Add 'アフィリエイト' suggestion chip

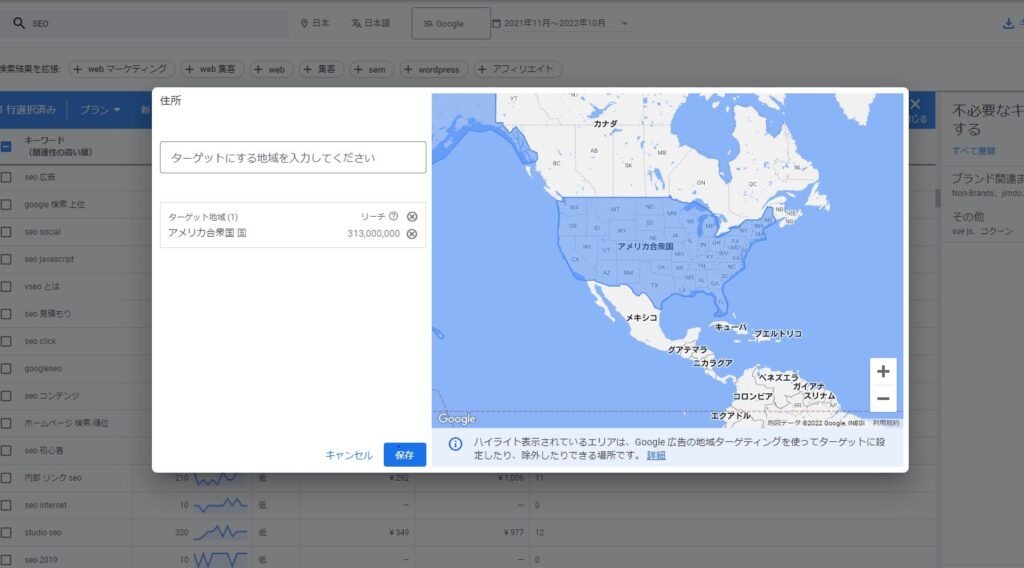pyautogui.click(x=517, y=69)
